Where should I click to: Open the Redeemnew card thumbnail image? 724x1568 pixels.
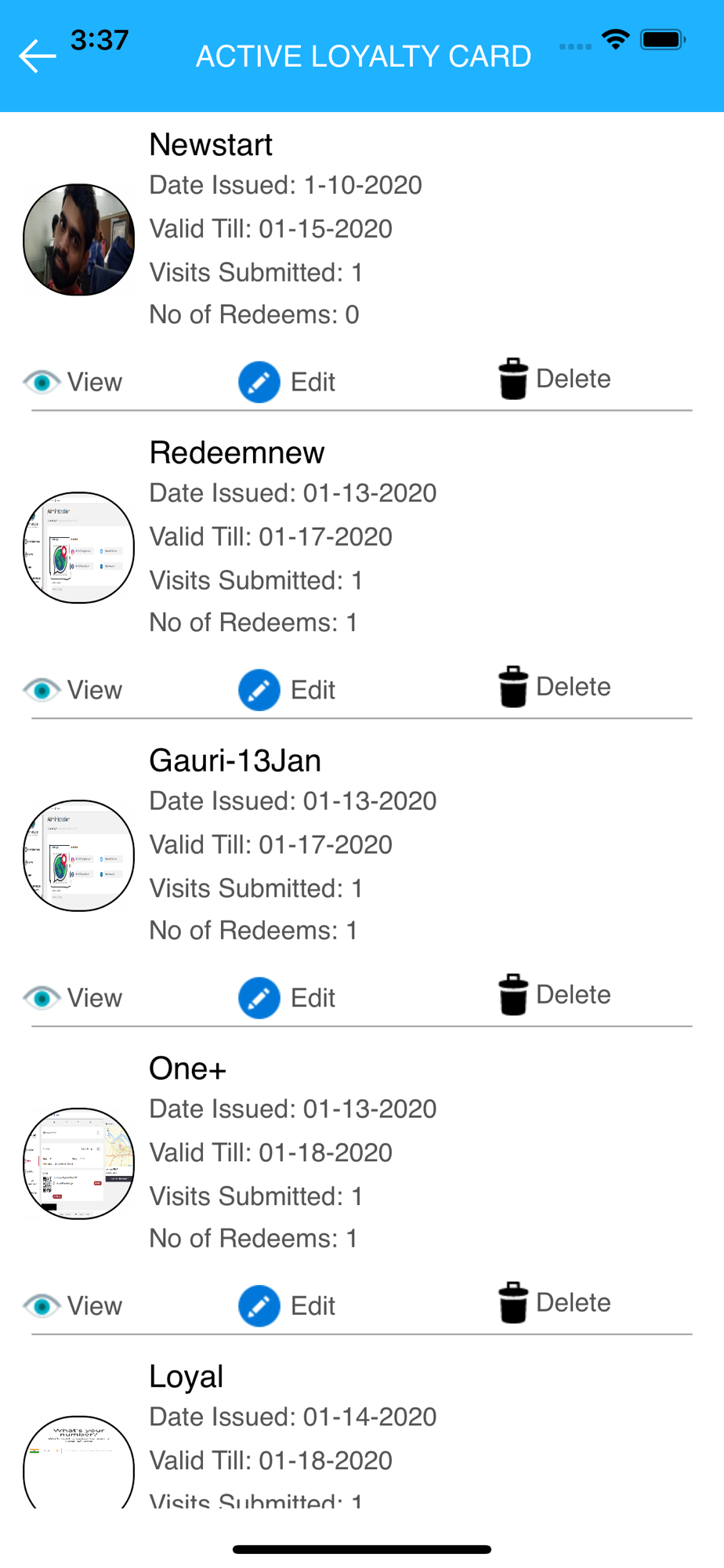pos(78,548)
